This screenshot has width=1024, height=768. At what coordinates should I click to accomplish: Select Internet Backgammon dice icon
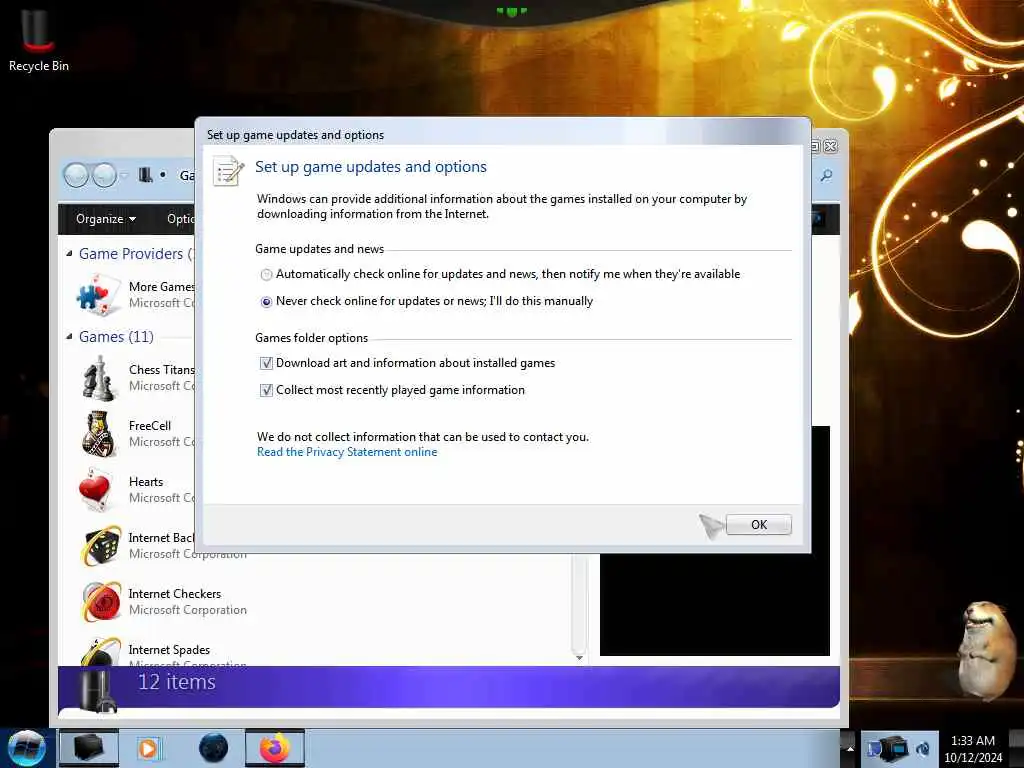pos(101,546)
